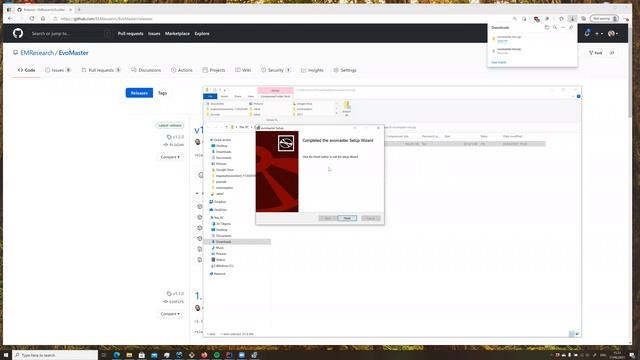Click the Not syncing profile button

coord(604,19)
